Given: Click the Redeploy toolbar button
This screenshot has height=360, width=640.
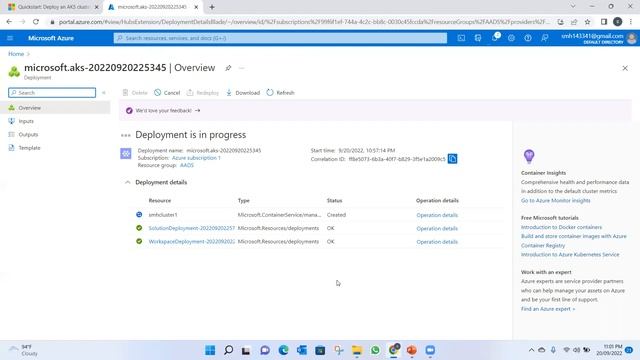Looking at the screenshot, I should pyautogui.click(x=203, y=93).
